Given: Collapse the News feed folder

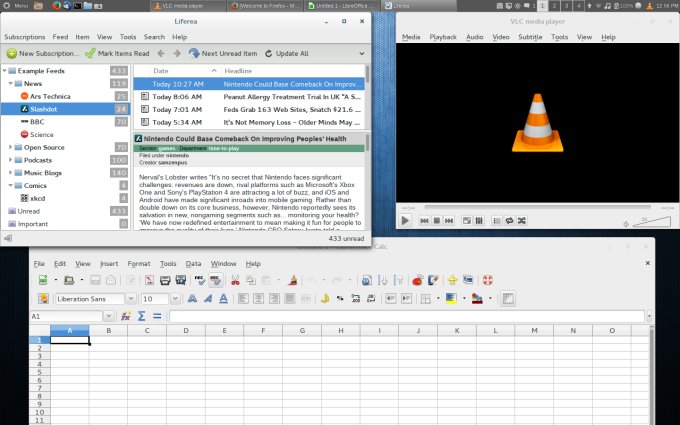Looking at the screenshot, I should tap(11, 83).
